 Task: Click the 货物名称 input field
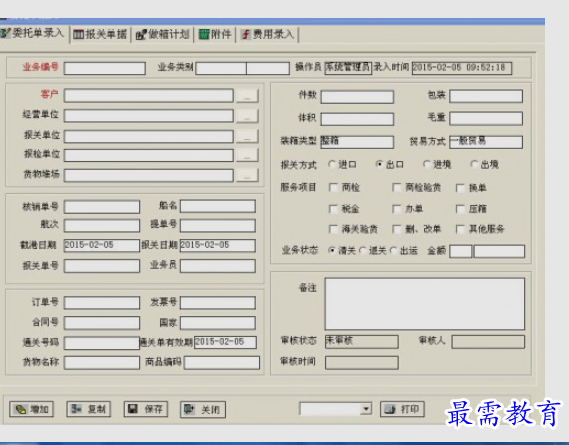(102, 363)
